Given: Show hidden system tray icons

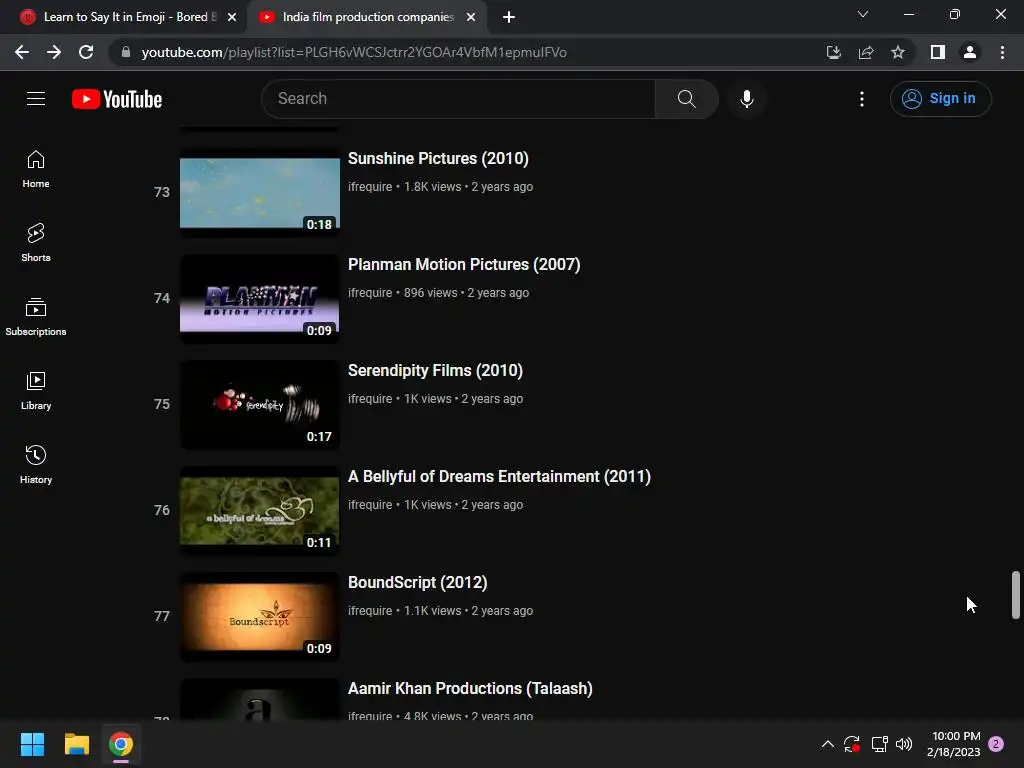Looking at the screenshot, I should [827, 744].
